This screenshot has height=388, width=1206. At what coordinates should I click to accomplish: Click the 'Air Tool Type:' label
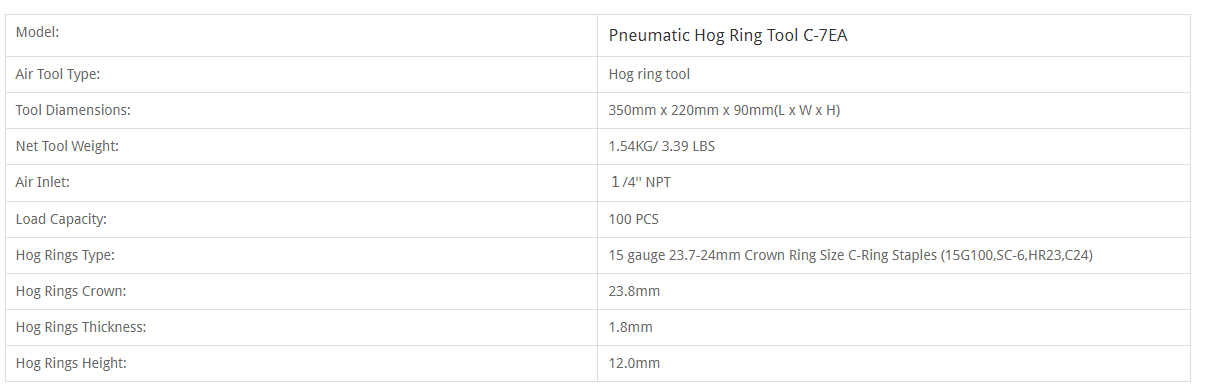pyautogui.click(x=57, y=74)
